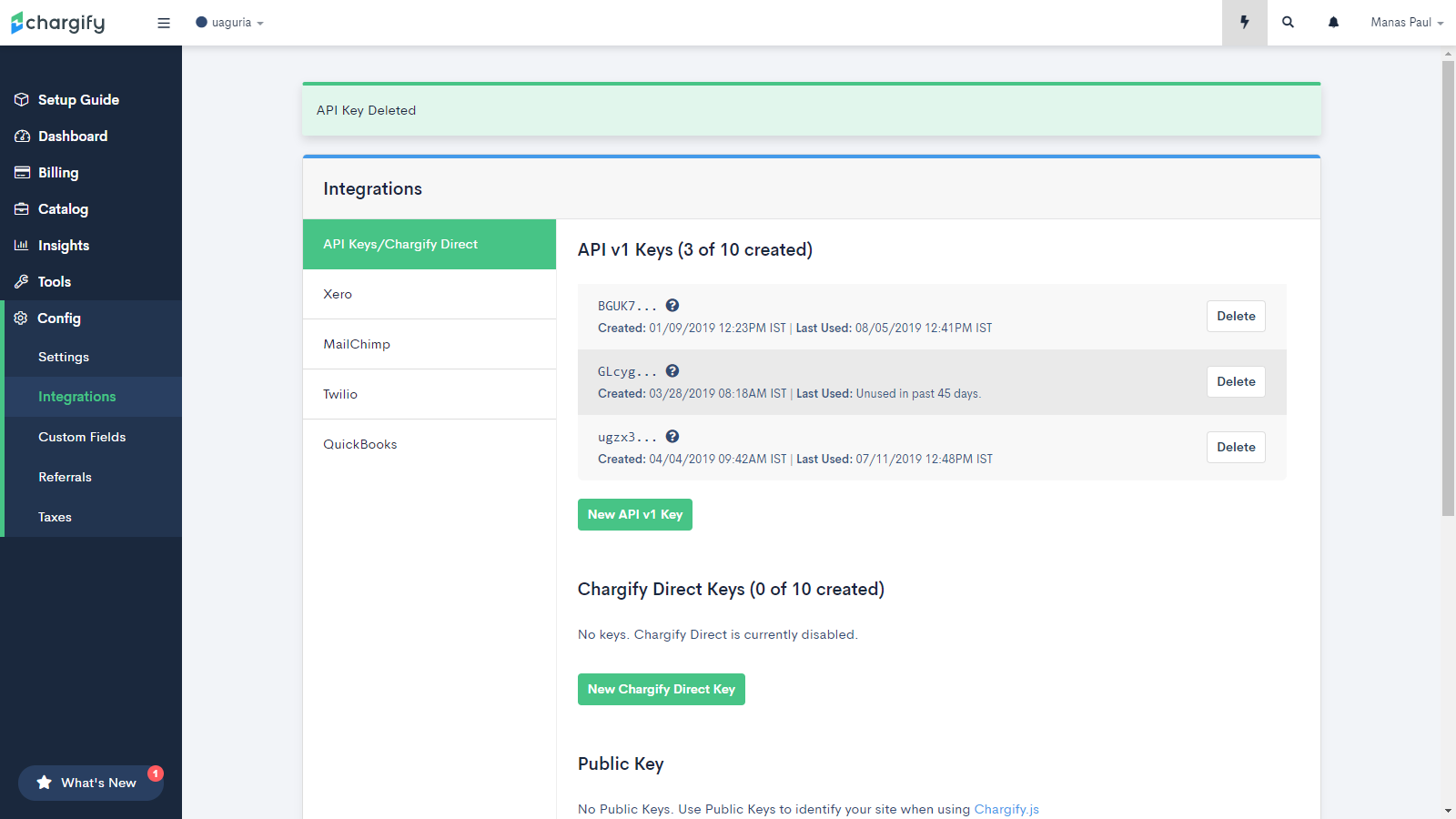Image resolution: width=1456 pixels, height=819 pixels.
Task: Click the scrollbar down arrow
Action: (x=1448, y=811)
